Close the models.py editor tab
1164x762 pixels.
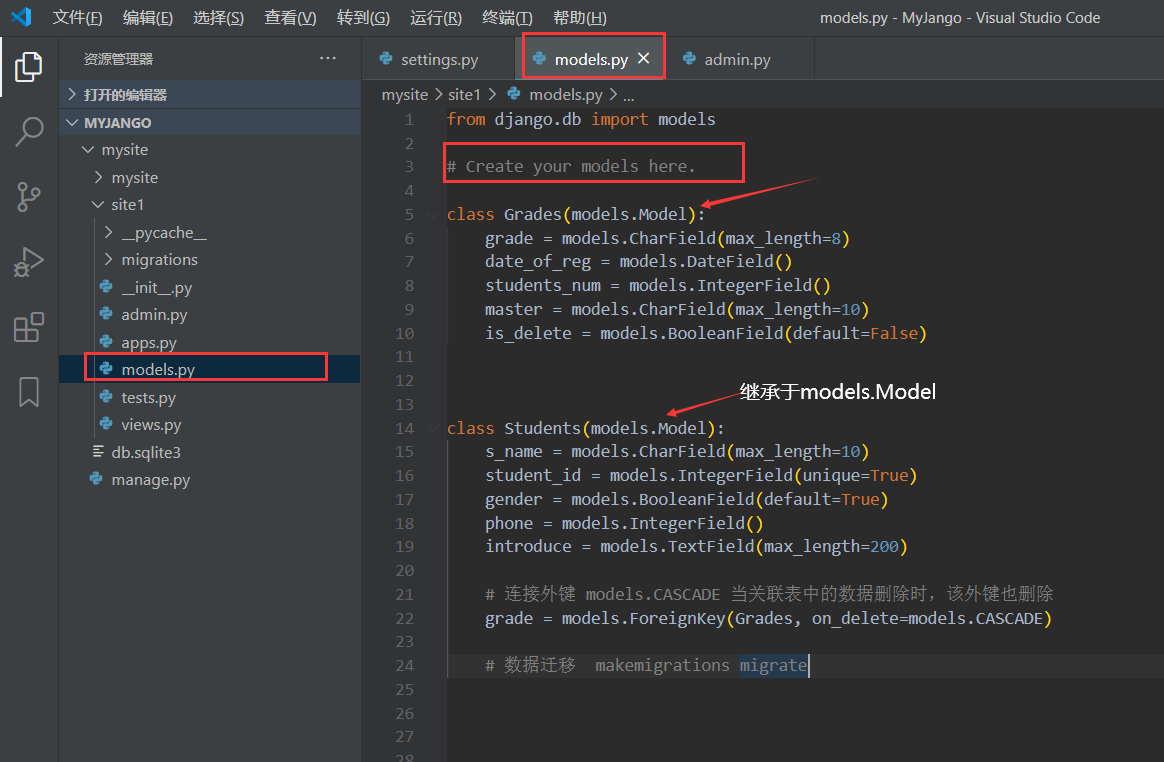(644, 58)
